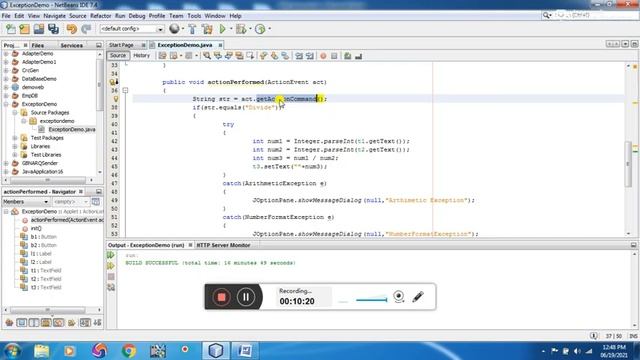Screen dimensions: 640x360
Task: Click the Build Project hammer icon
Action: [x=192, y=29]
